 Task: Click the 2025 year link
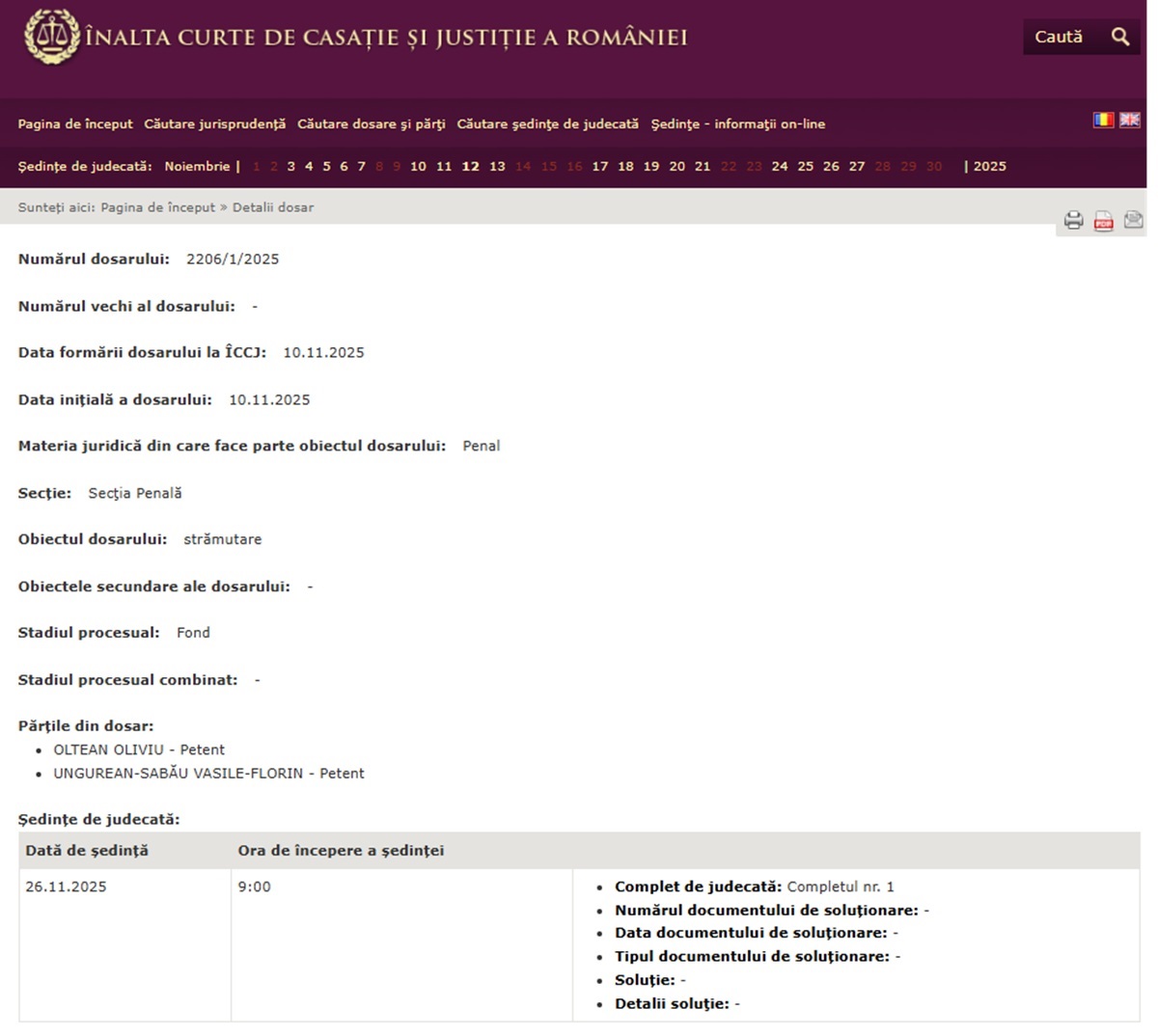click(989, 166)
